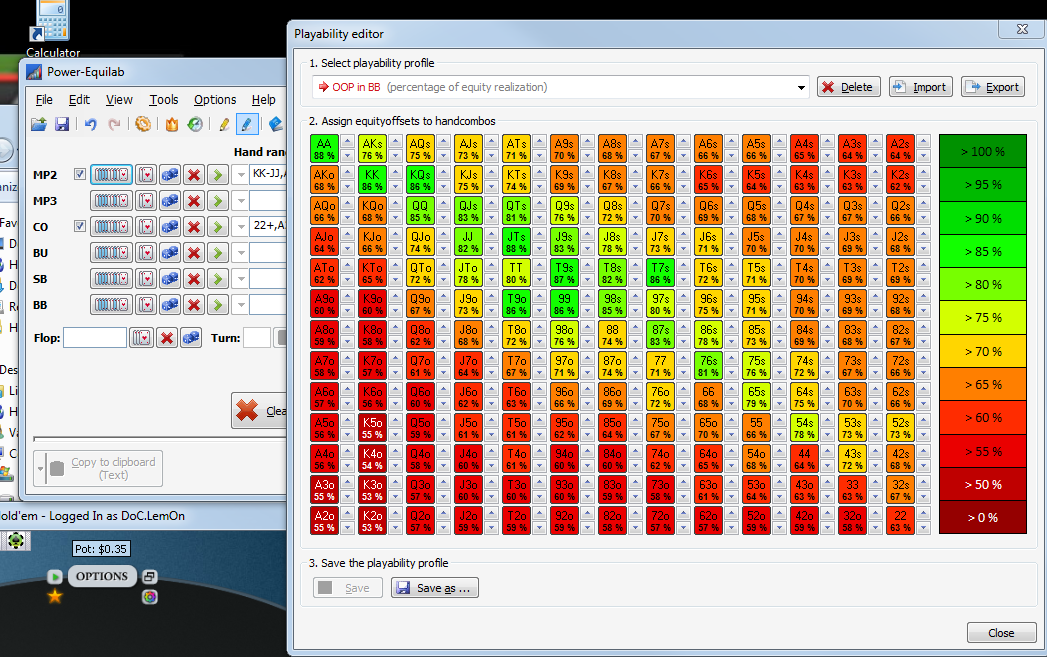Select the yellow pencil toolbar icon
1047x657 pixels.
pos(224,124)
